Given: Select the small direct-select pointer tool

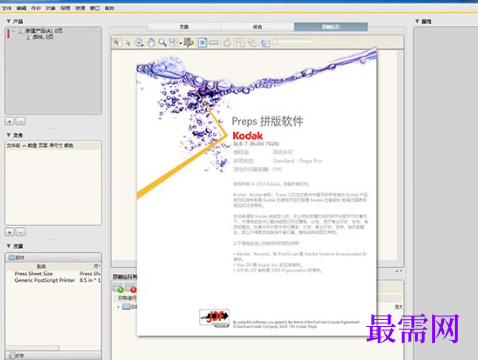Looking at the screenshot, I should tap(128, 43).
